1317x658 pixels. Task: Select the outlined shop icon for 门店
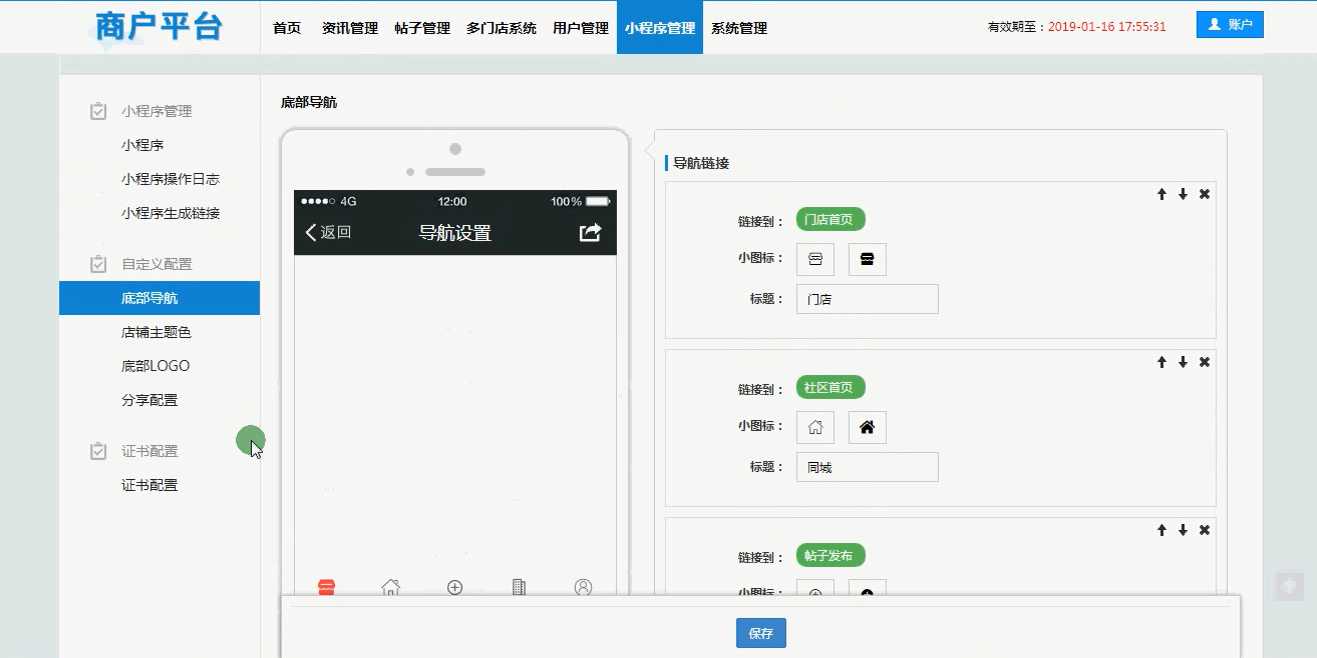point(815,260)
